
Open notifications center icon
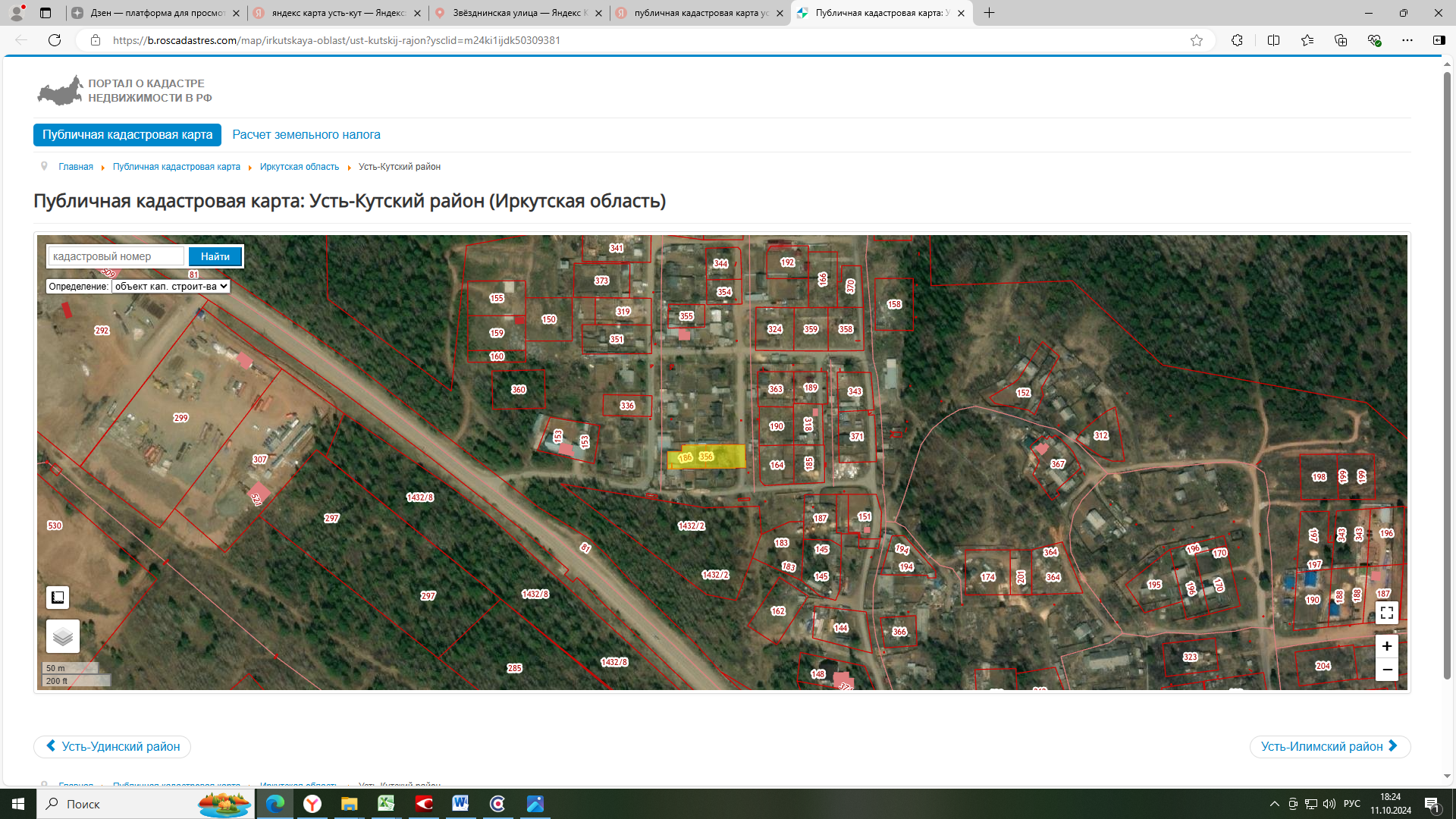tap(1432, 804)
